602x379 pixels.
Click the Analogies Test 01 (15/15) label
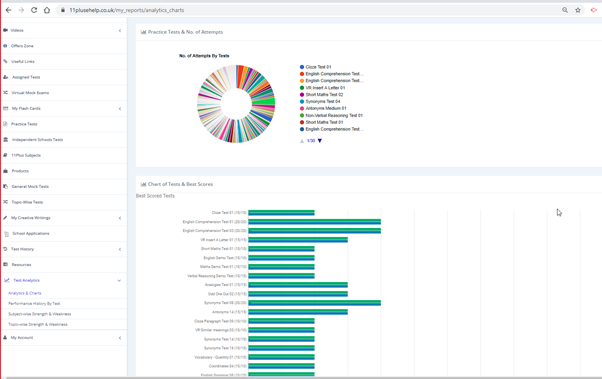point(226,285)
